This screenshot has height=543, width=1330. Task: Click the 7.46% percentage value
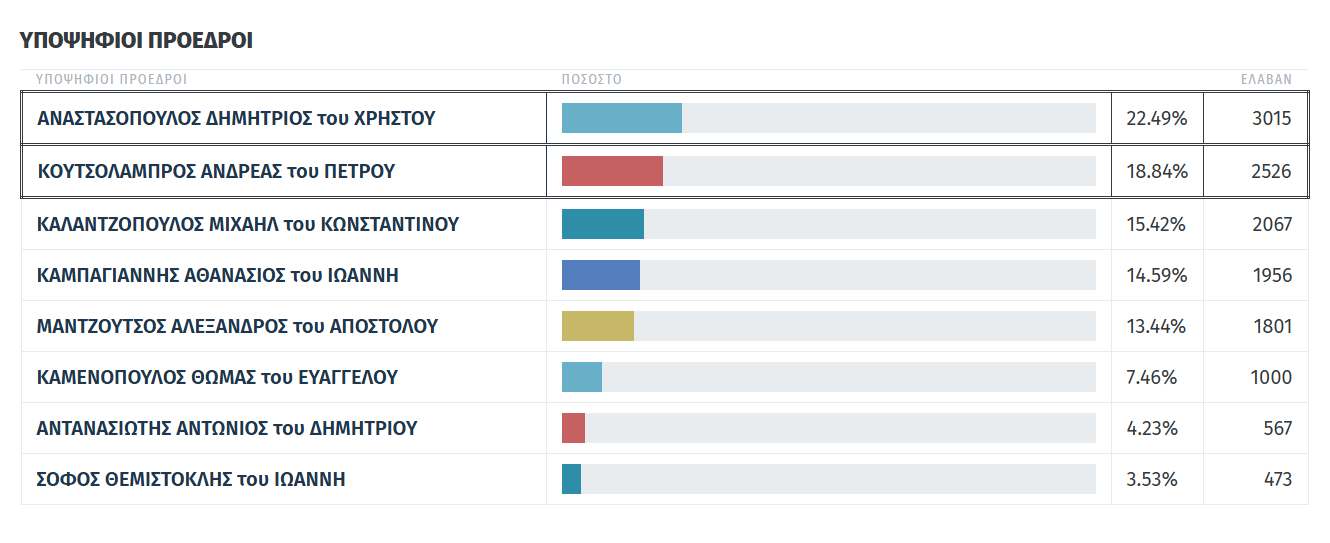pos(1152,377)
